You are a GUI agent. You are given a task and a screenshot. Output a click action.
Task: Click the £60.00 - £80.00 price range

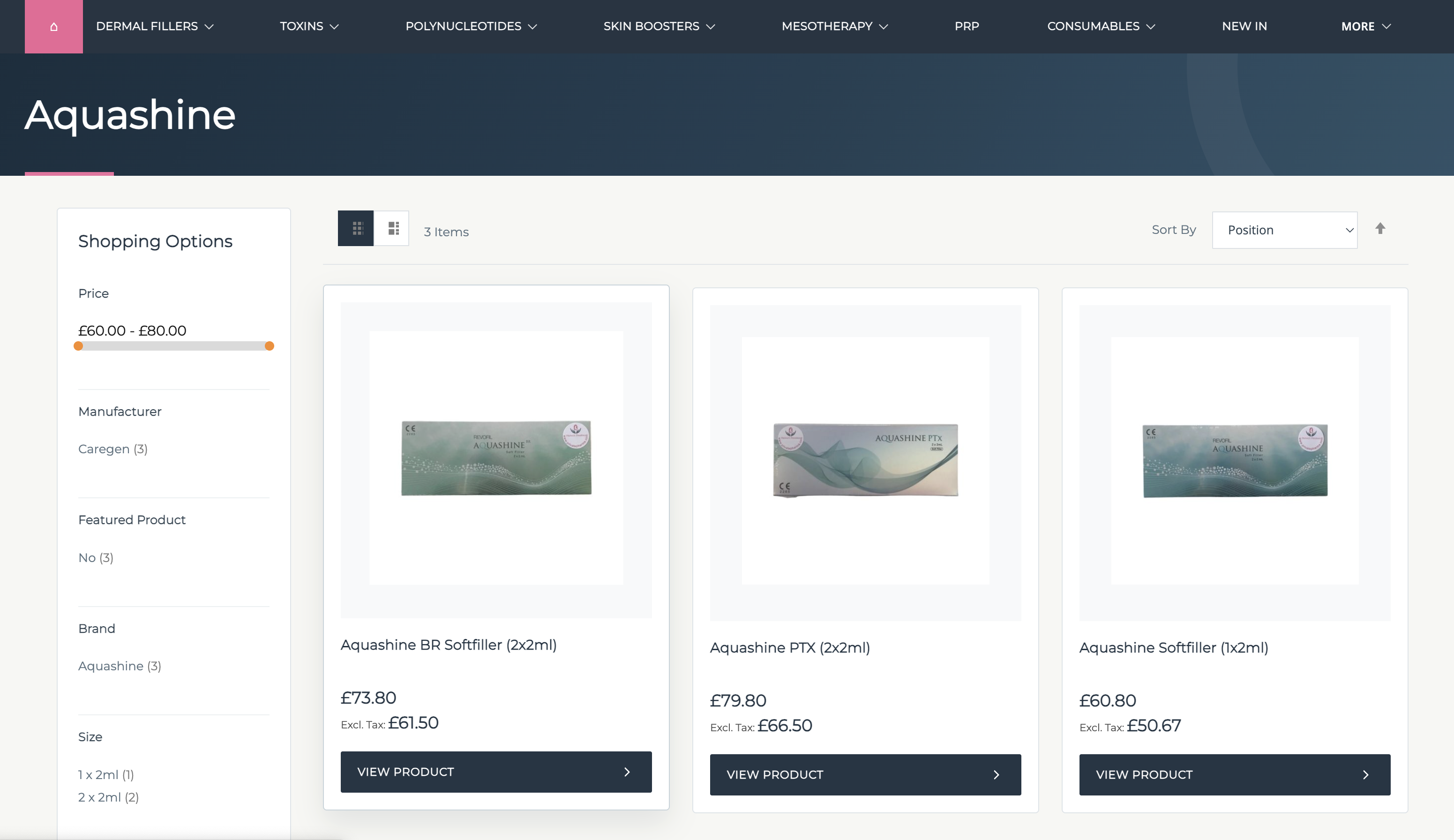[x=132, y=330]
